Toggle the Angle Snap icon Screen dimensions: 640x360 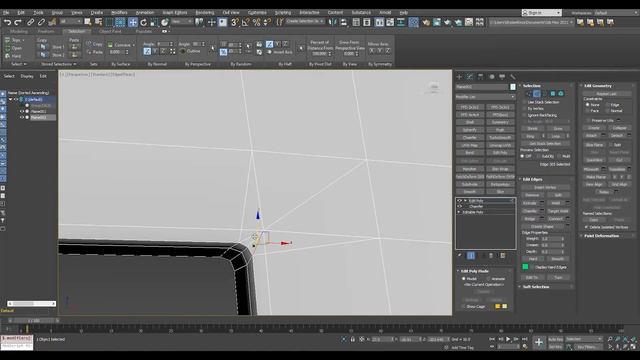click(x=245, y=22)
